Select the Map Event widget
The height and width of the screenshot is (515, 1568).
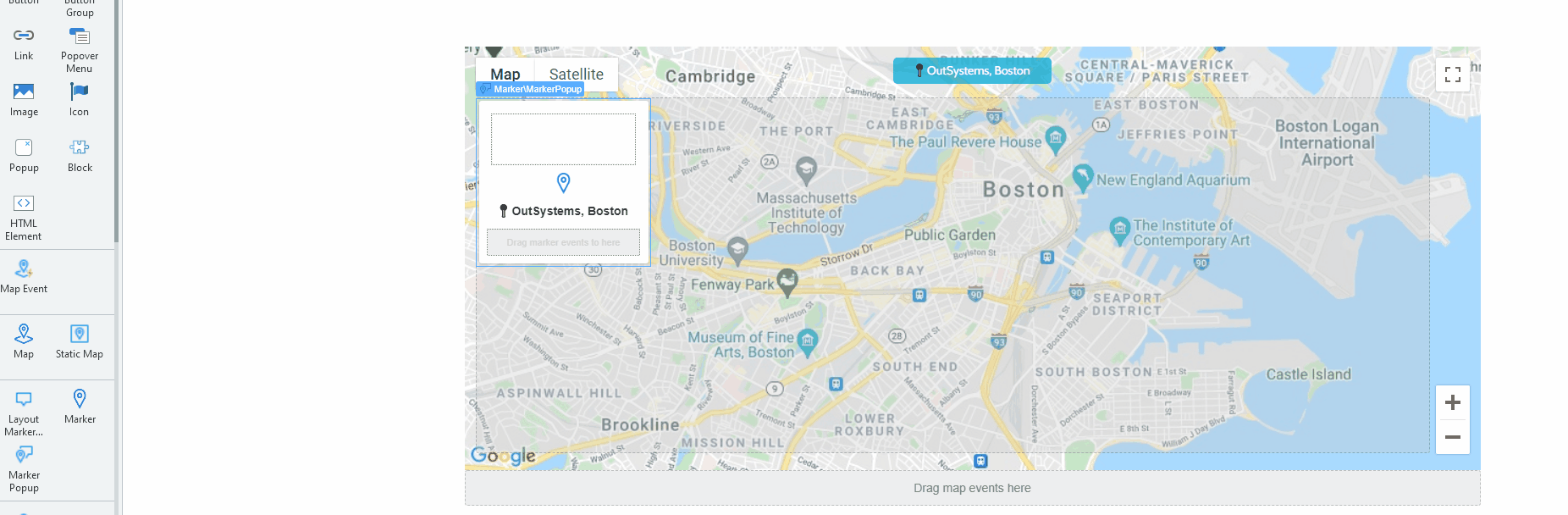pos(24,277)
